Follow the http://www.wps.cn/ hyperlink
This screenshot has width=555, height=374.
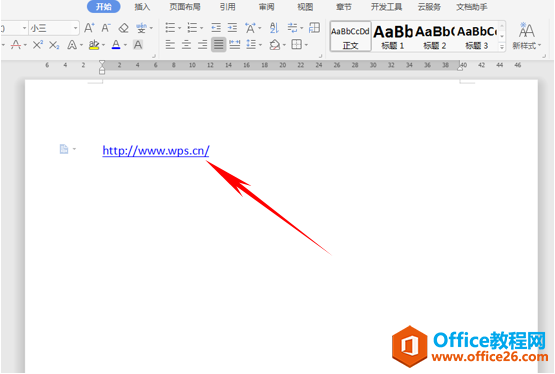point(156,151)
